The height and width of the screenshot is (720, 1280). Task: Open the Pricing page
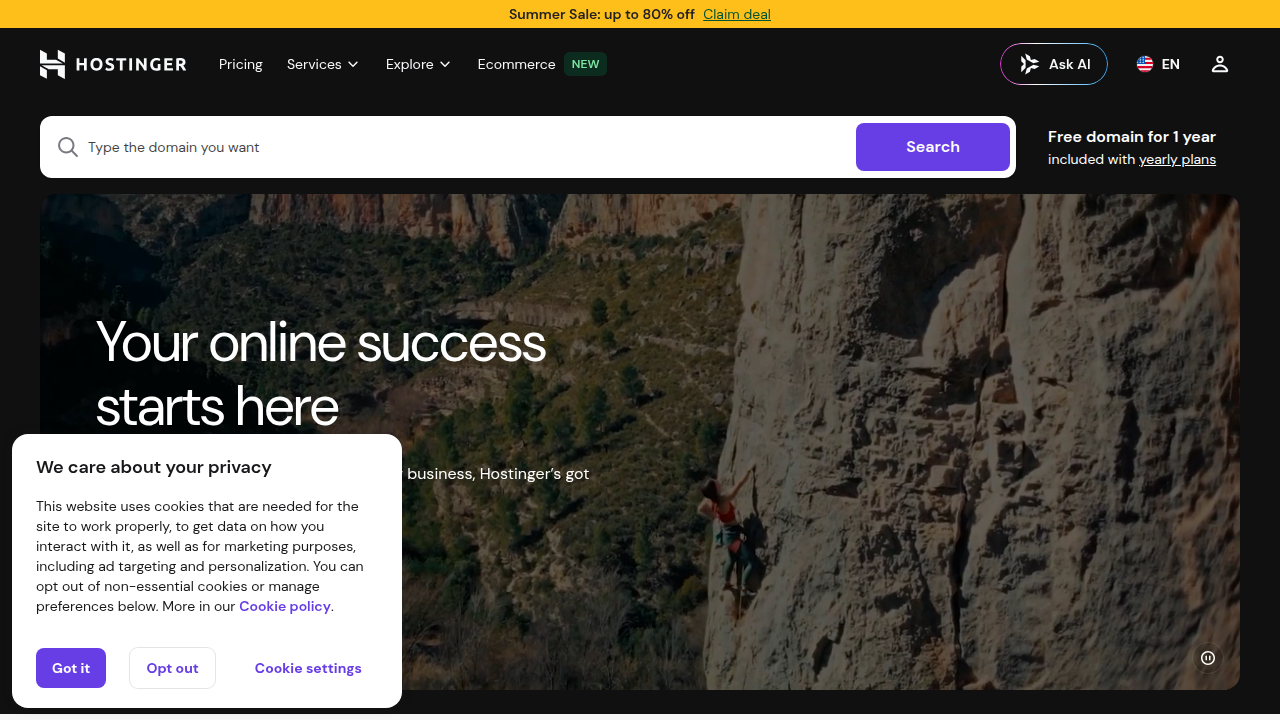point(241,64)
